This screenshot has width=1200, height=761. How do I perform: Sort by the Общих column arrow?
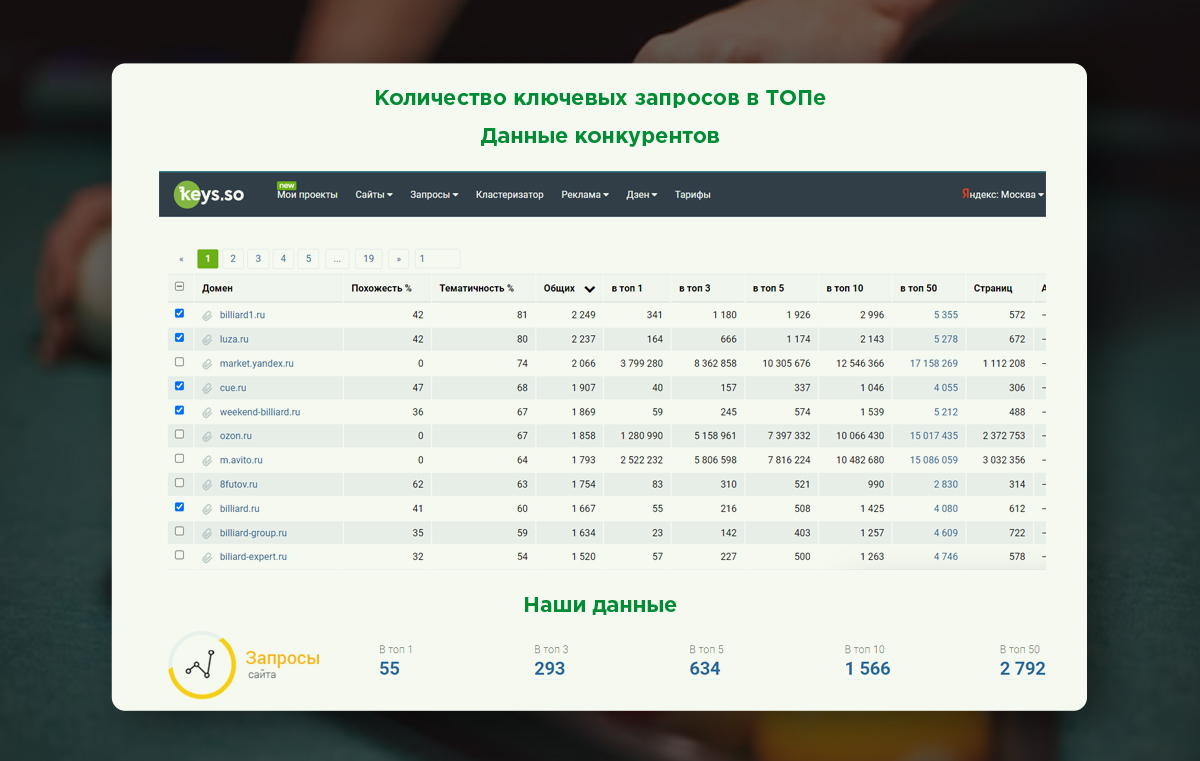[x=590, y=289]
